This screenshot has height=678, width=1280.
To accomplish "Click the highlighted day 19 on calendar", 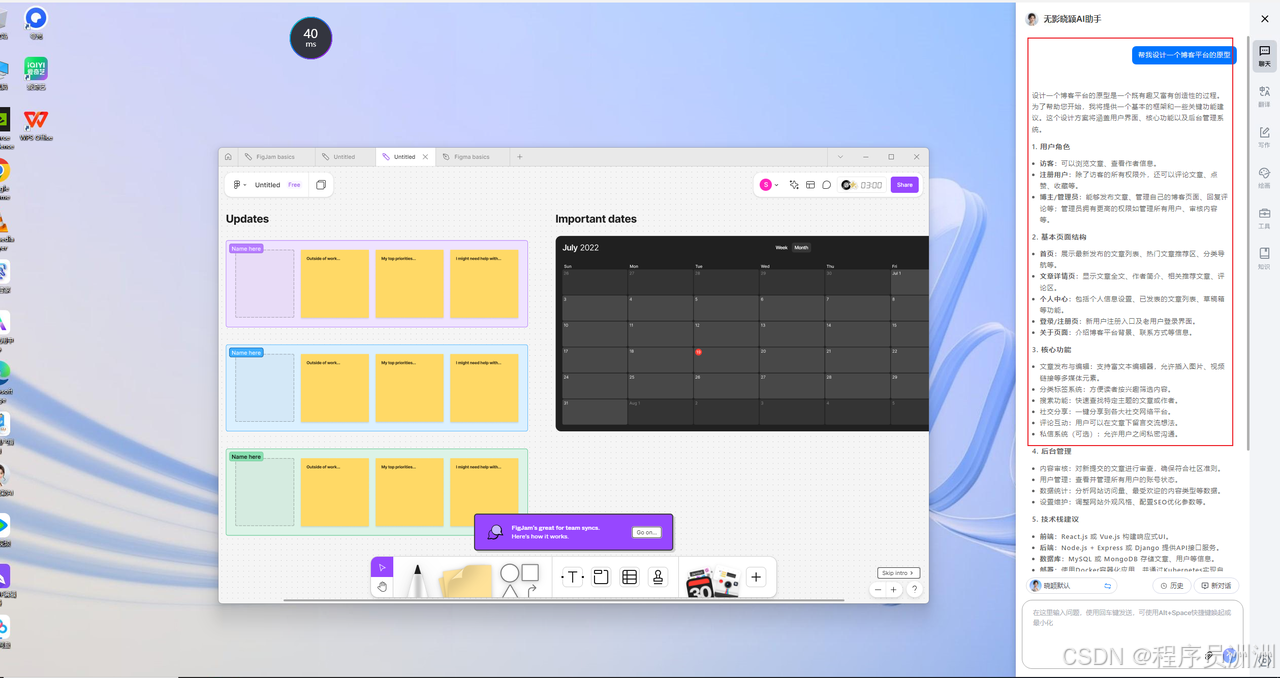I will (698, 352).
